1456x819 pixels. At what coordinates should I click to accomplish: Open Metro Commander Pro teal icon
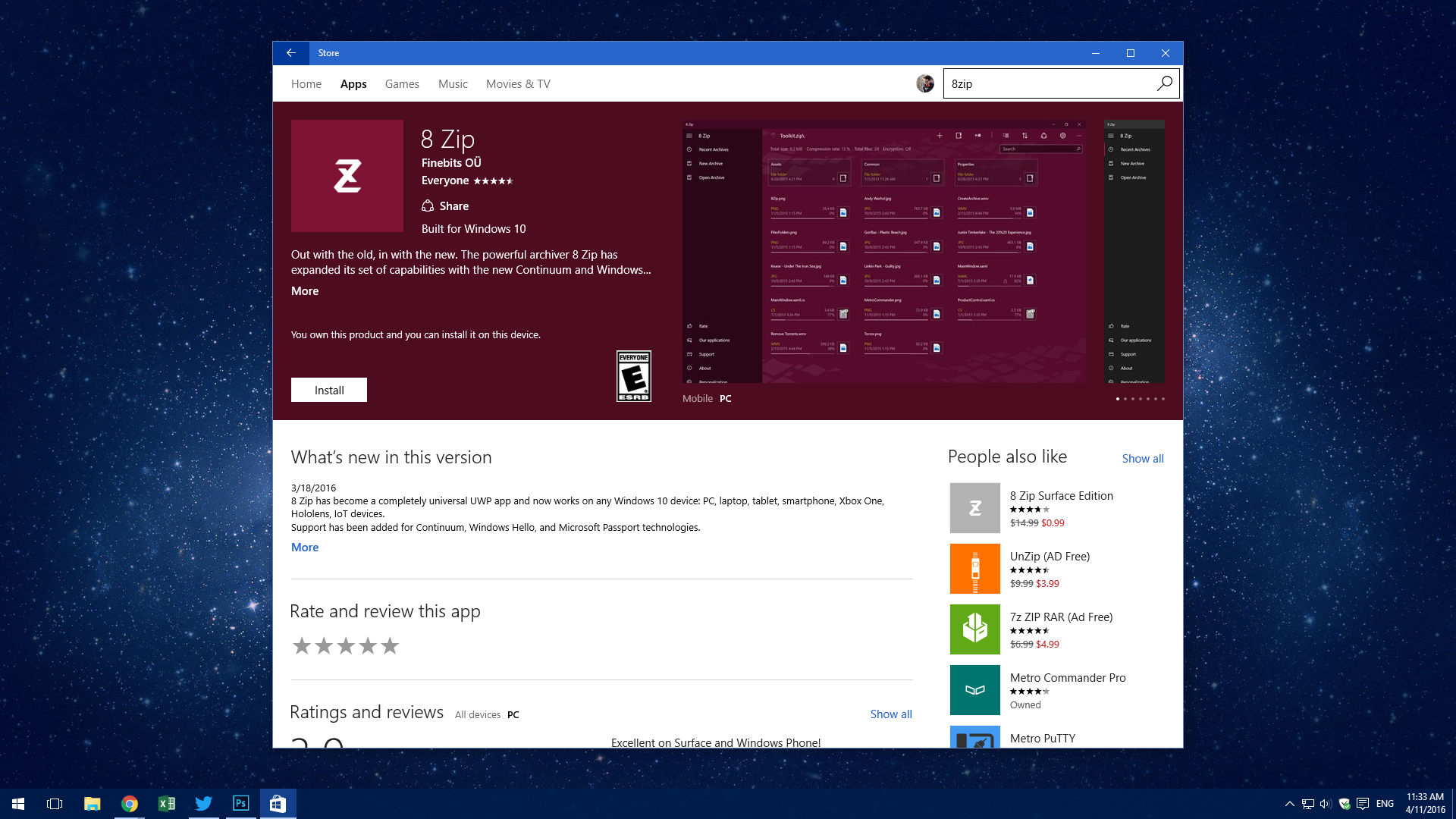pos(975,690)
